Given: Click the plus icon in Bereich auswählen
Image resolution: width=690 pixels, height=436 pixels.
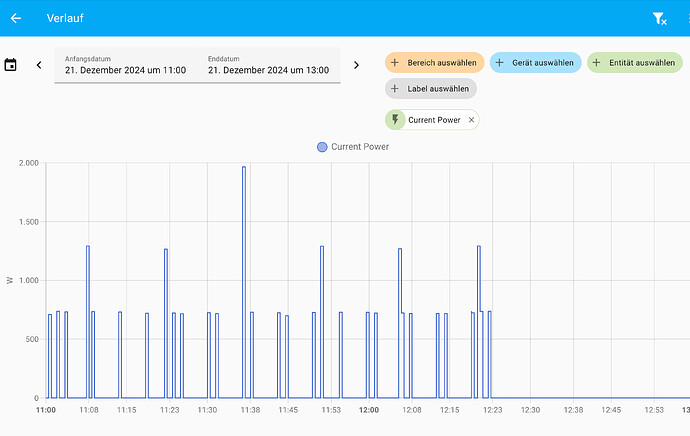Looking at the screenshot, I should coord(395,62).
